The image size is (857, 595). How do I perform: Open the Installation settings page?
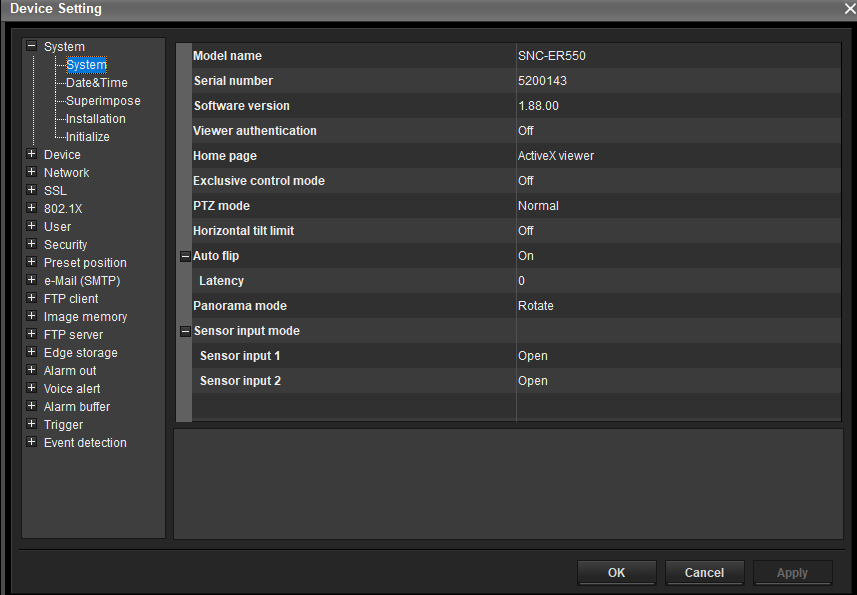click(x=95, y=119)
